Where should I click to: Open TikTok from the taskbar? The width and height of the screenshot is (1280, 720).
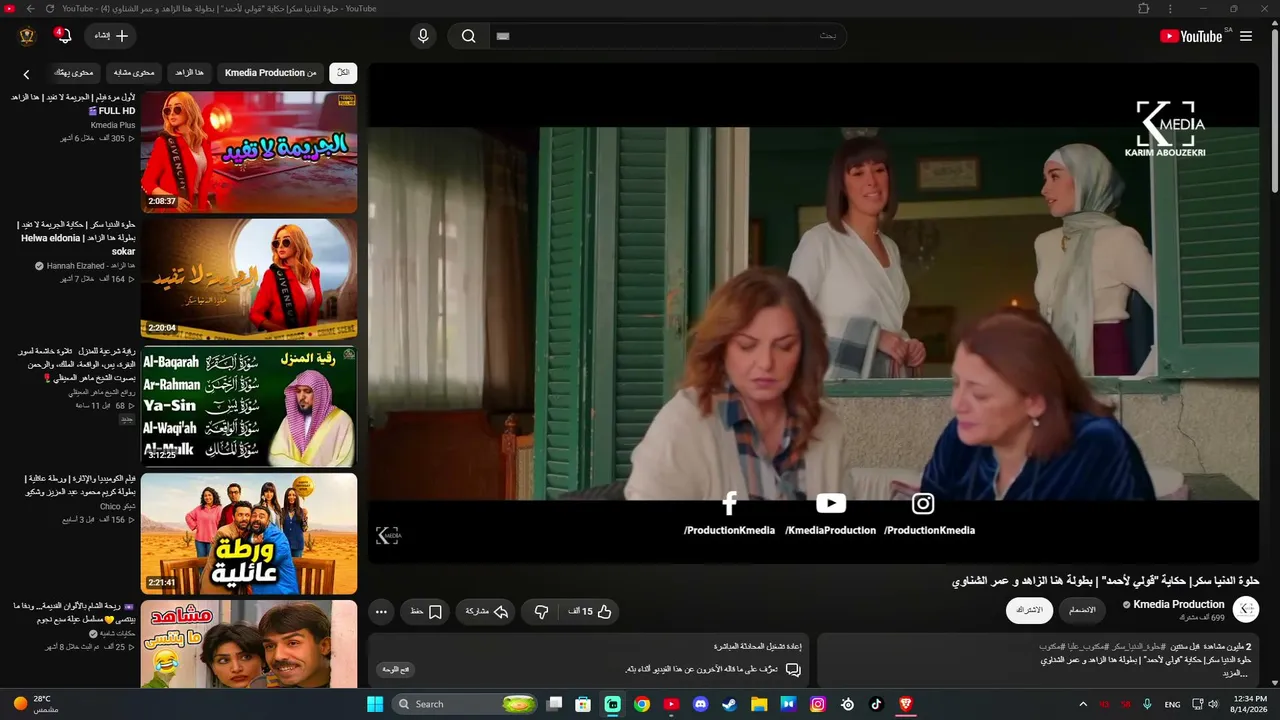coord(876,704)
